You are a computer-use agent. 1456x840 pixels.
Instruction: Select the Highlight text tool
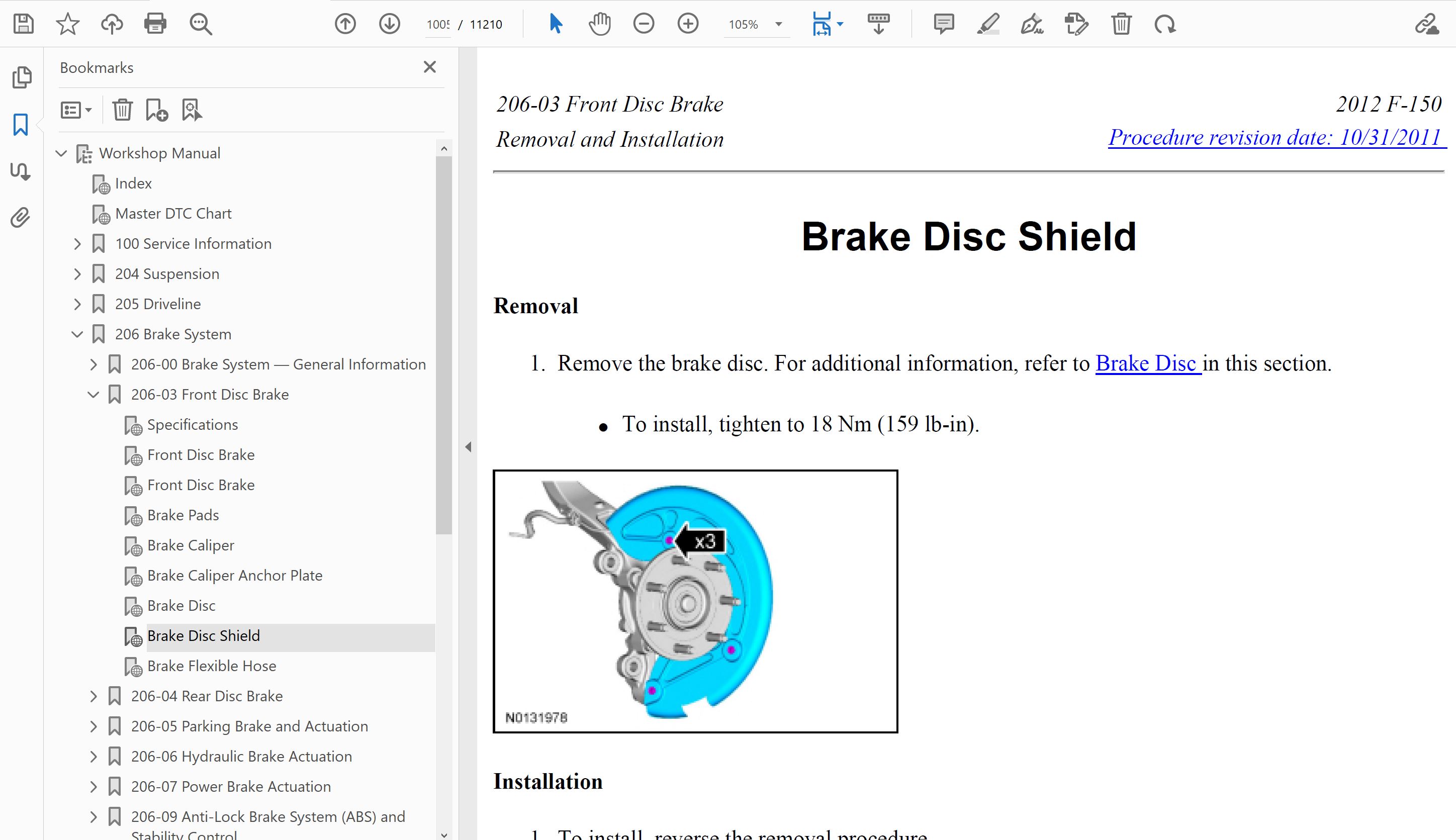[987, 24]
